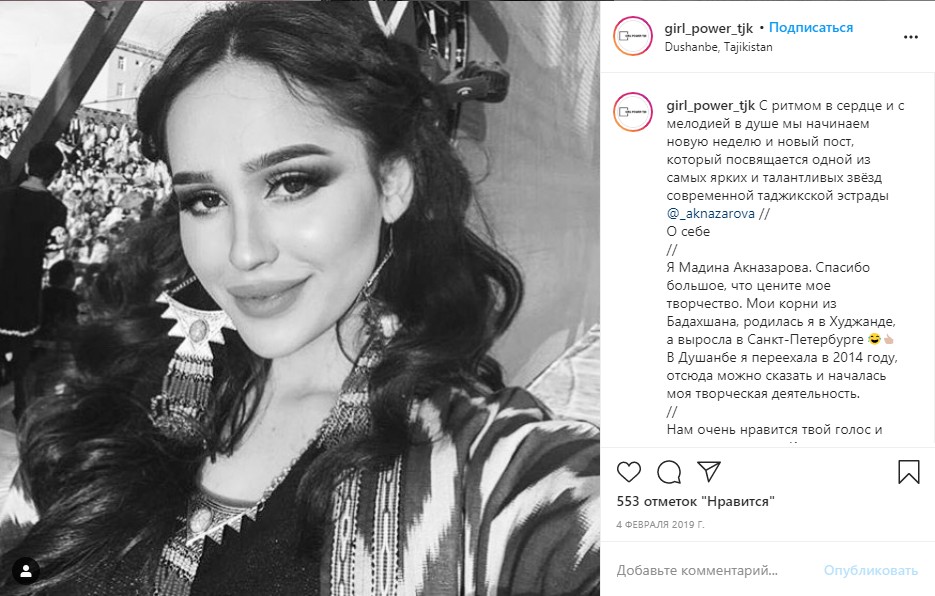
Task: Open girl_power_tjk avatar beside caption
Action: coord(633,112)
